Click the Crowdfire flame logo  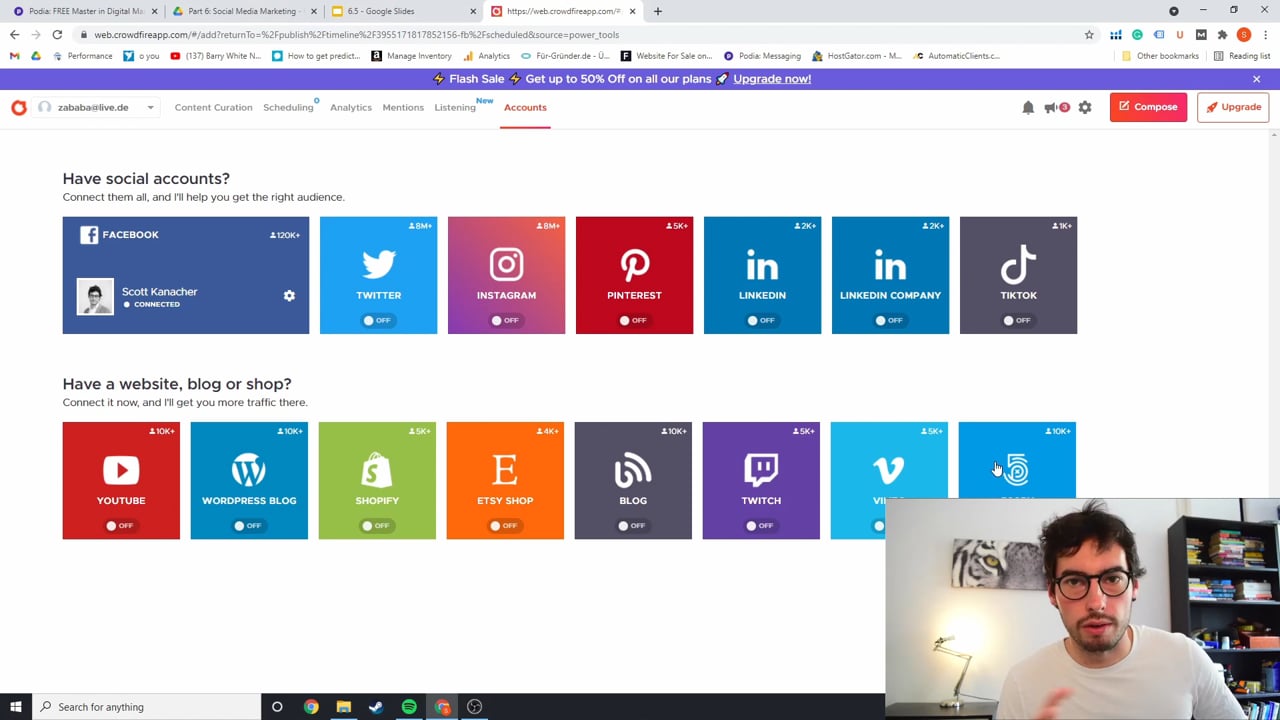click(19, 107)
